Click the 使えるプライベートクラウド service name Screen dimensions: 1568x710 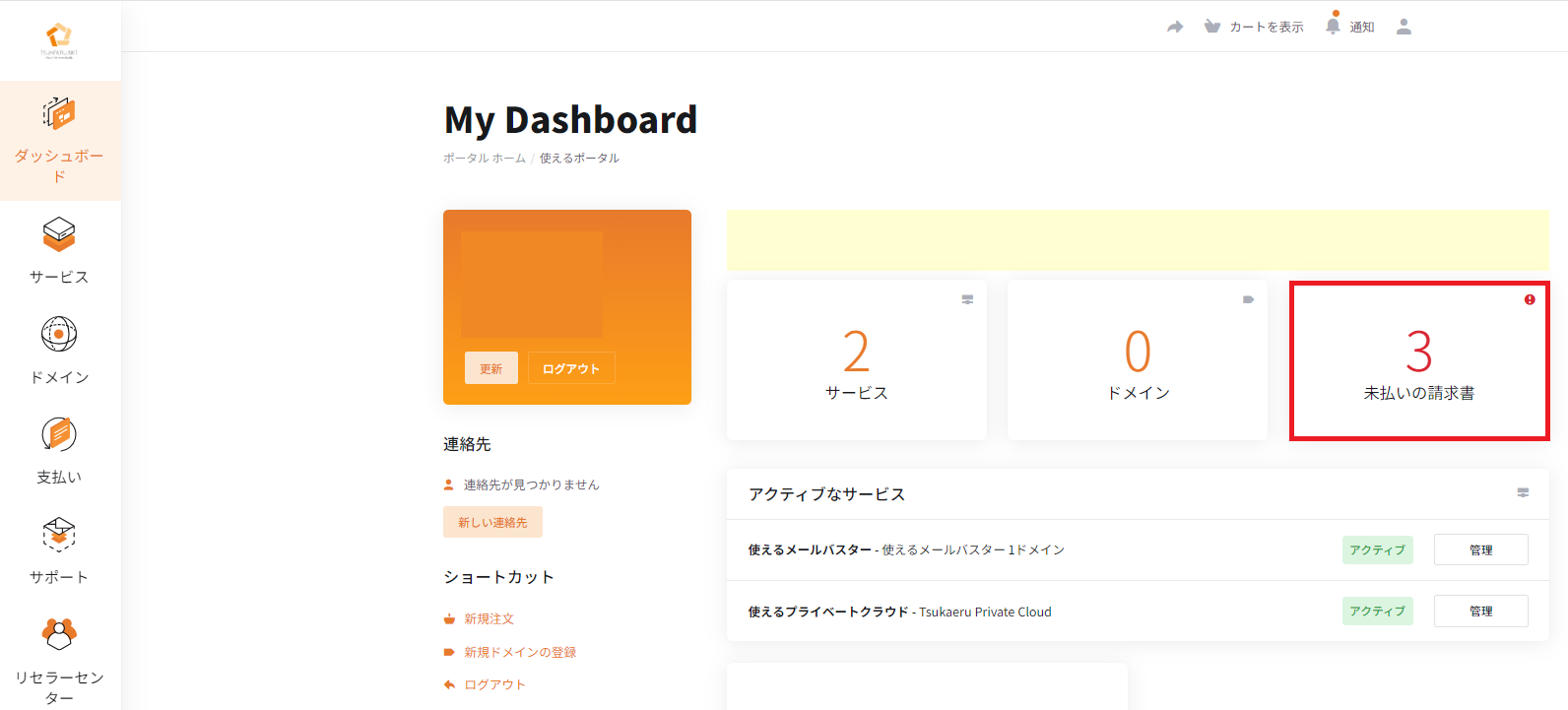pos(828,612)
